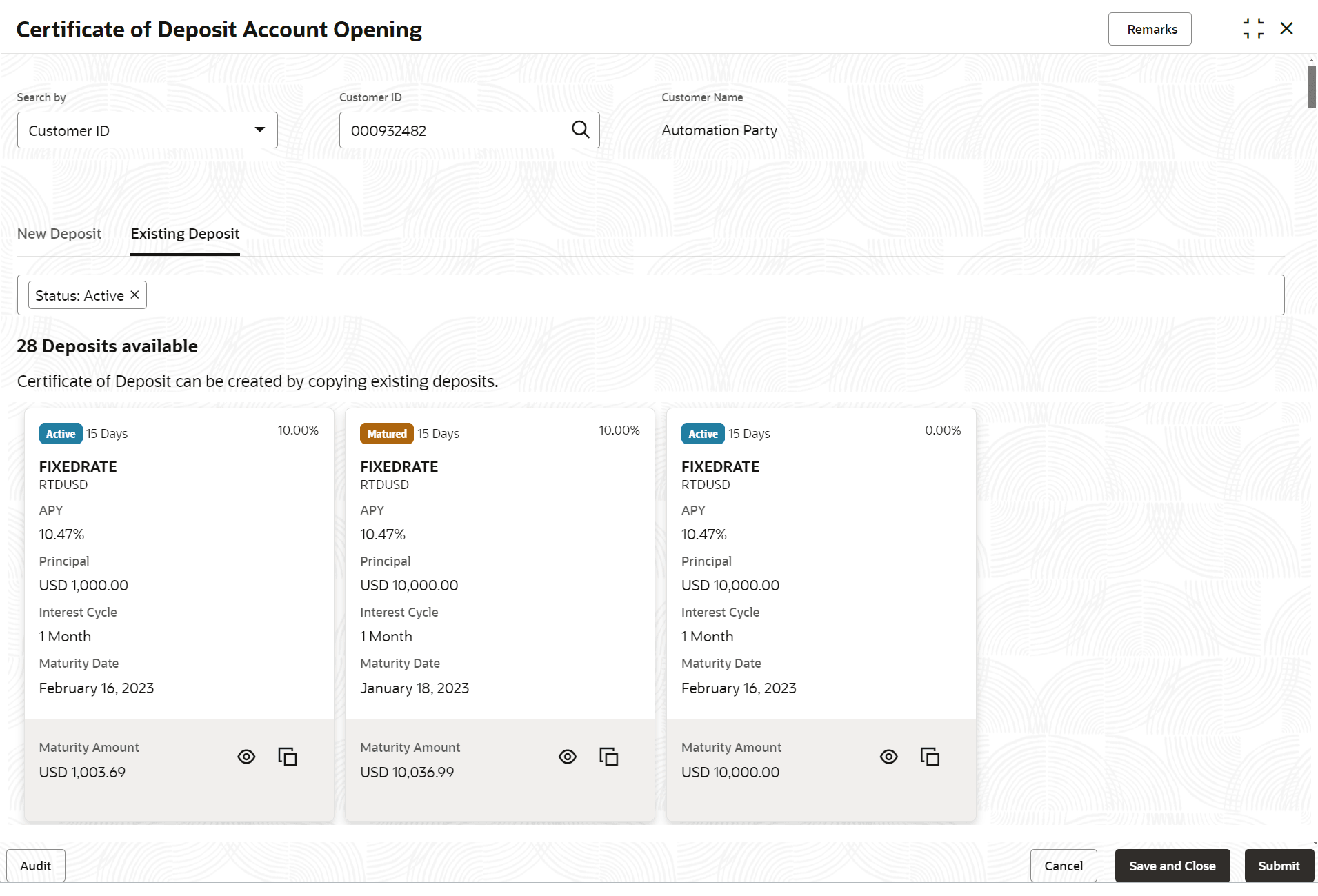The image size is (1318, 896).
Task: Copy the Matured deposit card
Action: click(608, 757)
